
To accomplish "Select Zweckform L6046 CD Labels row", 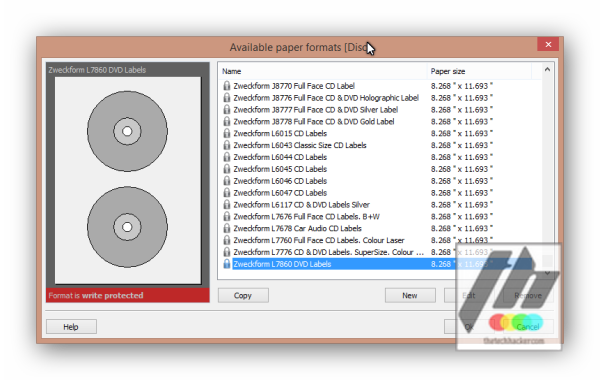I will [x=280, y=181].
